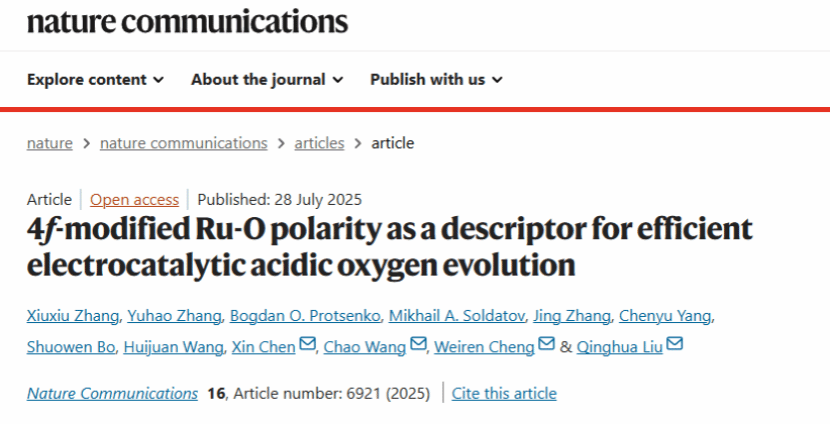Click the nature communications logo
Image resolution: width=830 pixels, height=424 pixels.
[x=187, y=22]
